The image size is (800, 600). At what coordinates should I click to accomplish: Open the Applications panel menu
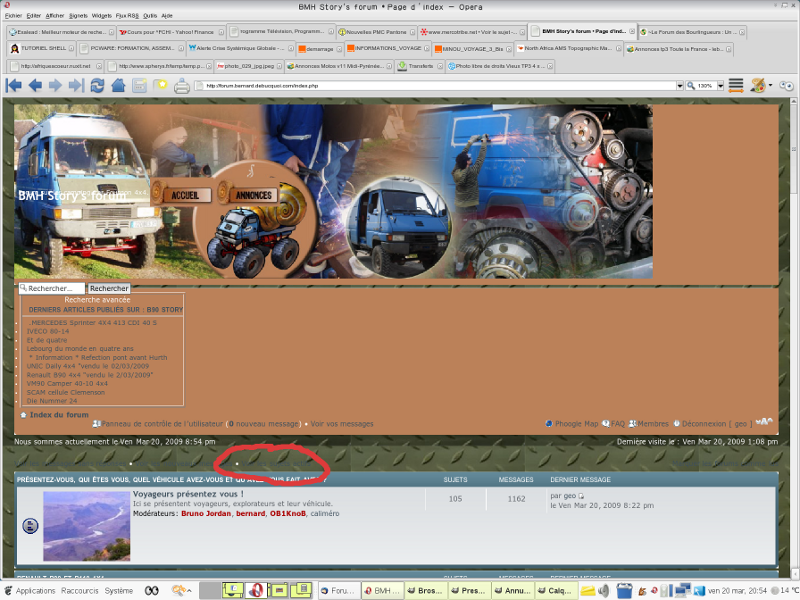(35, 591)
